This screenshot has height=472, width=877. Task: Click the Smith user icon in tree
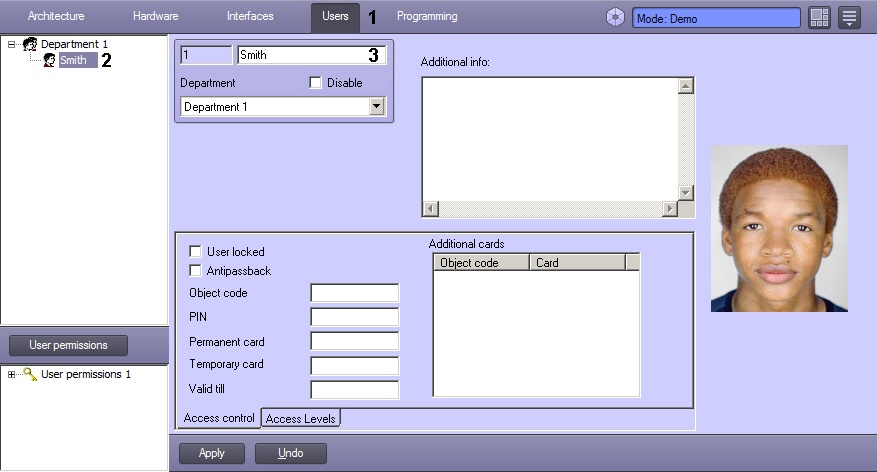point(50,60)
